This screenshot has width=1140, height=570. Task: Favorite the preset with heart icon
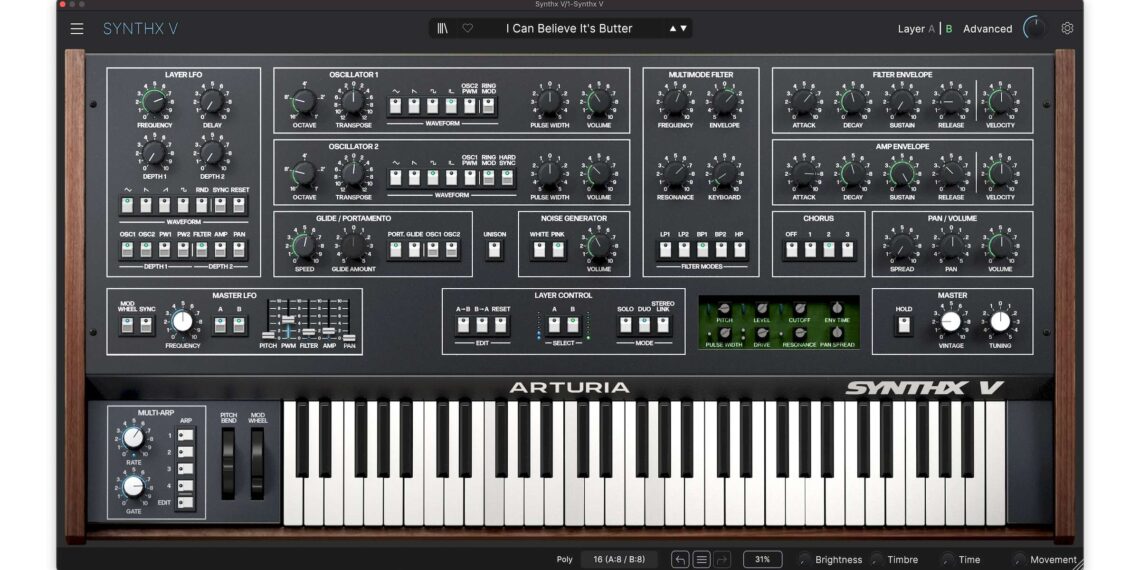[x=467, y=28]
